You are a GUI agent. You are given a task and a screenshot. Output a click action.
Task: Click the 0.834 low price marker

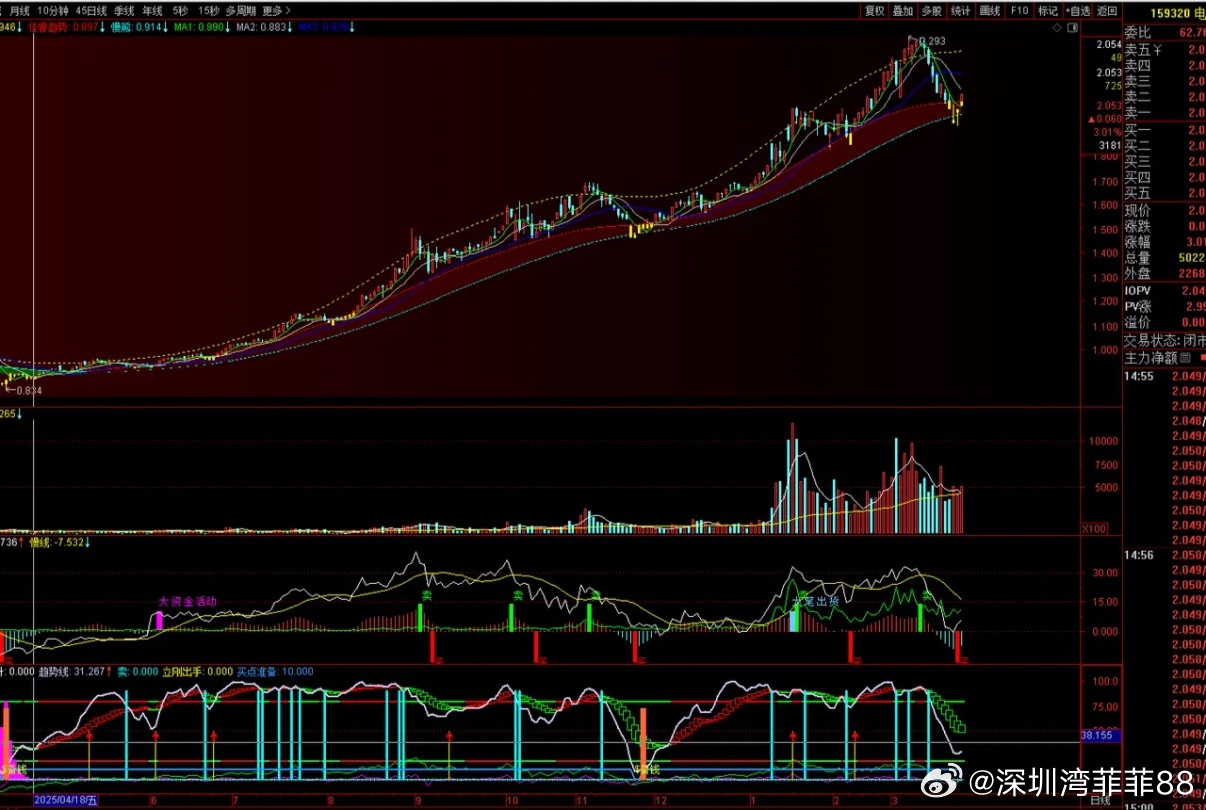tap(28, 390)
